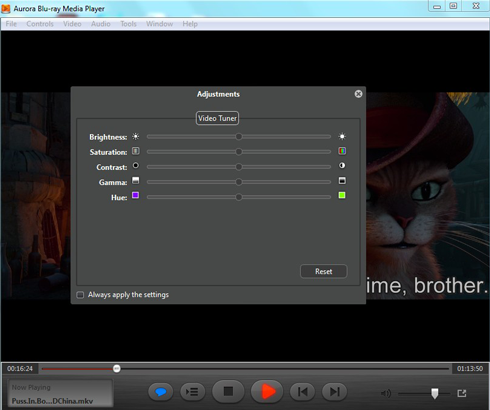The height and width of the screenshot is (410, 490).
Task: Click the Saturation slider handle
Action: 239,152
